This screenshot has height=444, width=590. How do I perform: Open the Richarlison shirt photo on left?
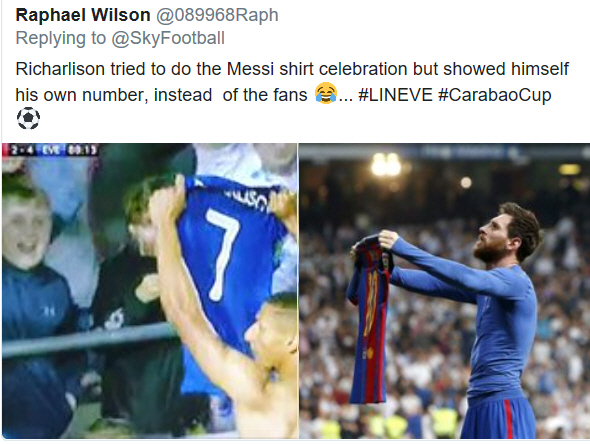coord(149,291)
